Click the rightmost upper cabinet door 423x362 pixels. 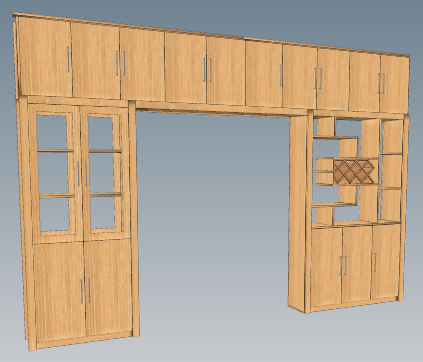(394, 84)
